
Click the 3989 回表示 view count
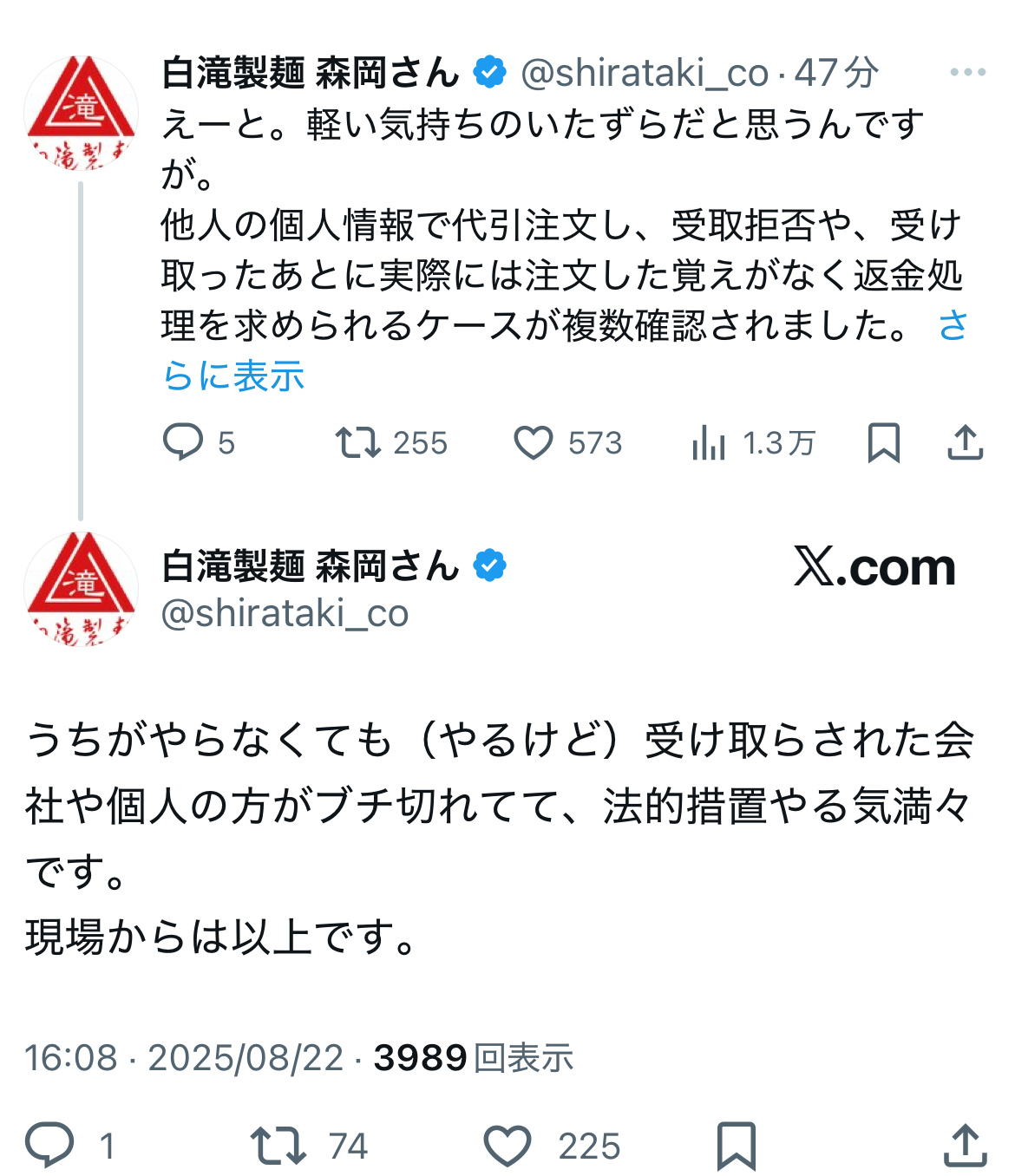pos(474,1058)
